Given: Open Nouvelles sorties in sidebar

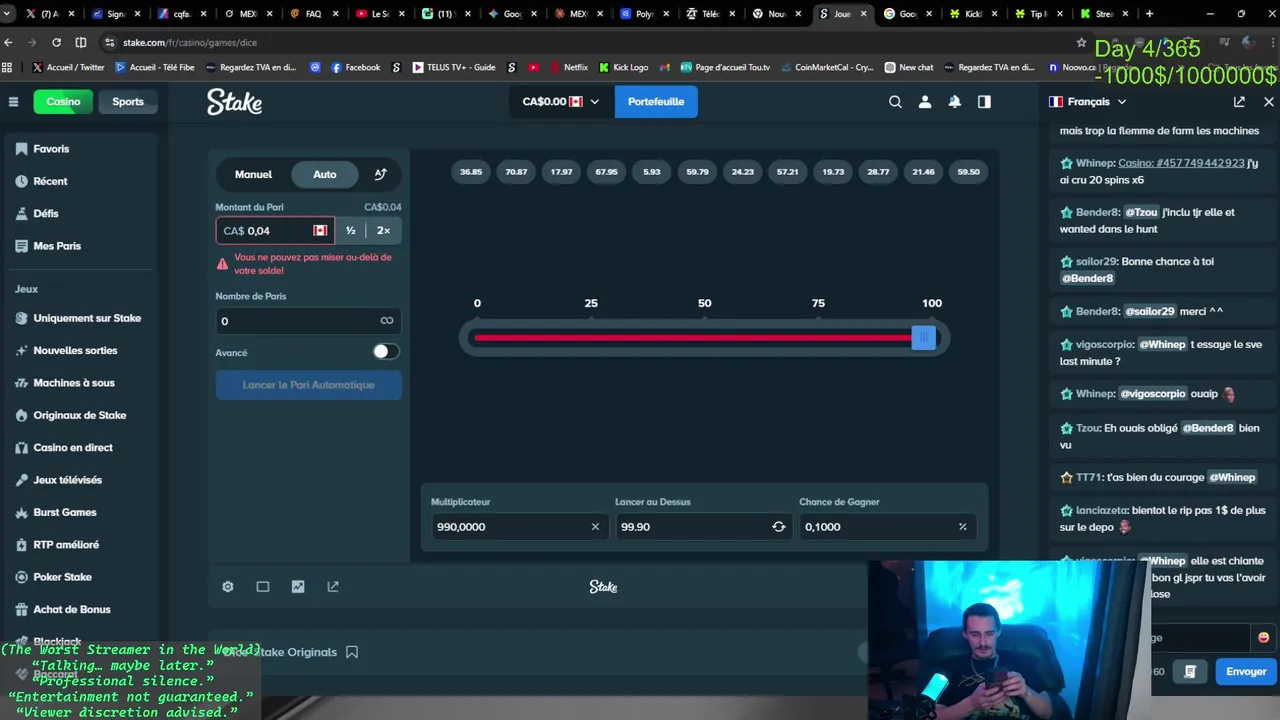Looking at the screenshot, I should click(x=80, y=351).
